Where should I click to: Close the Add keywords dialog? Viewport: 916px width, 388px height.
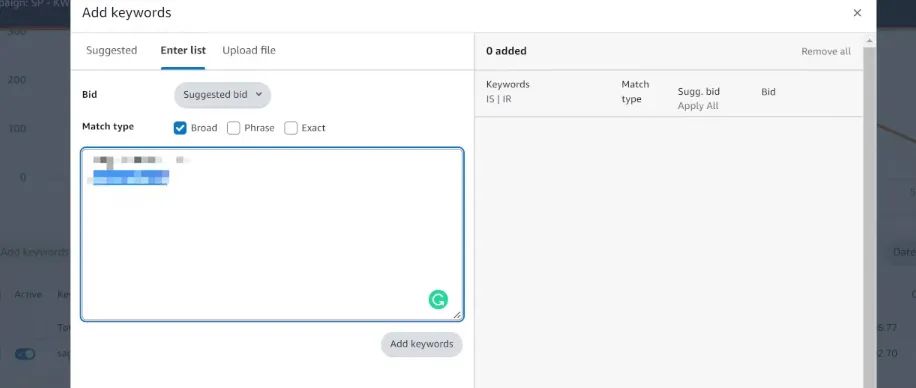click(857, 13)
